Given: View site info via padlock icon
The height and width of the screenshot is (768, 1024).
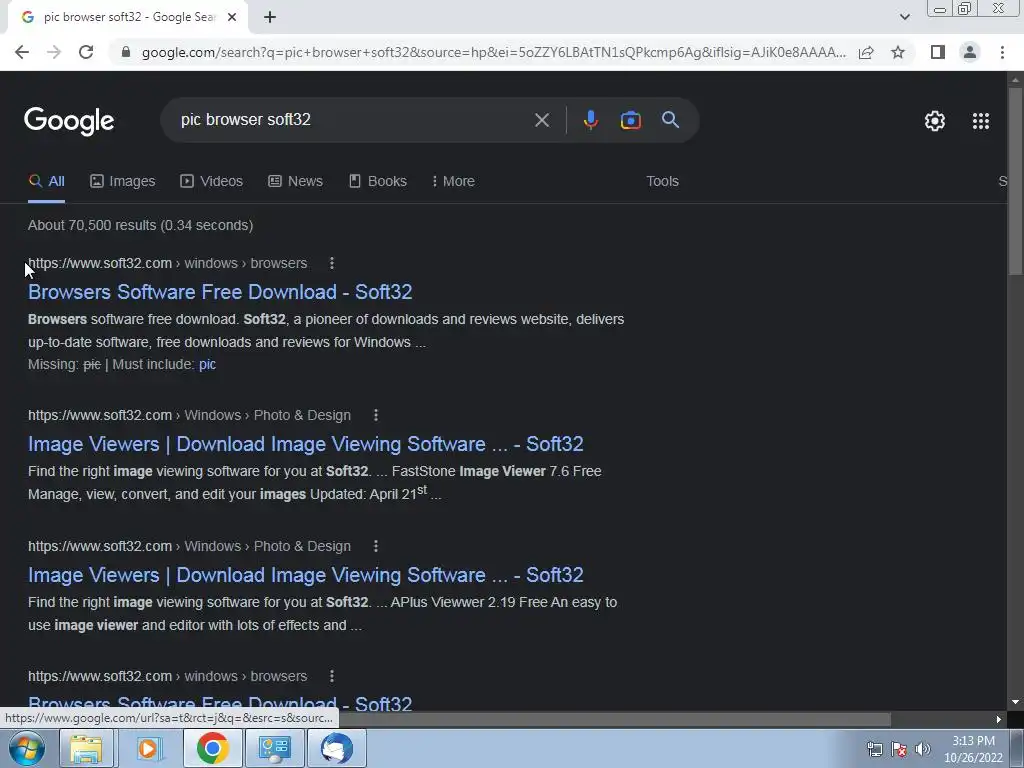Looking at the screenshot, I should [x=126, y=52].
